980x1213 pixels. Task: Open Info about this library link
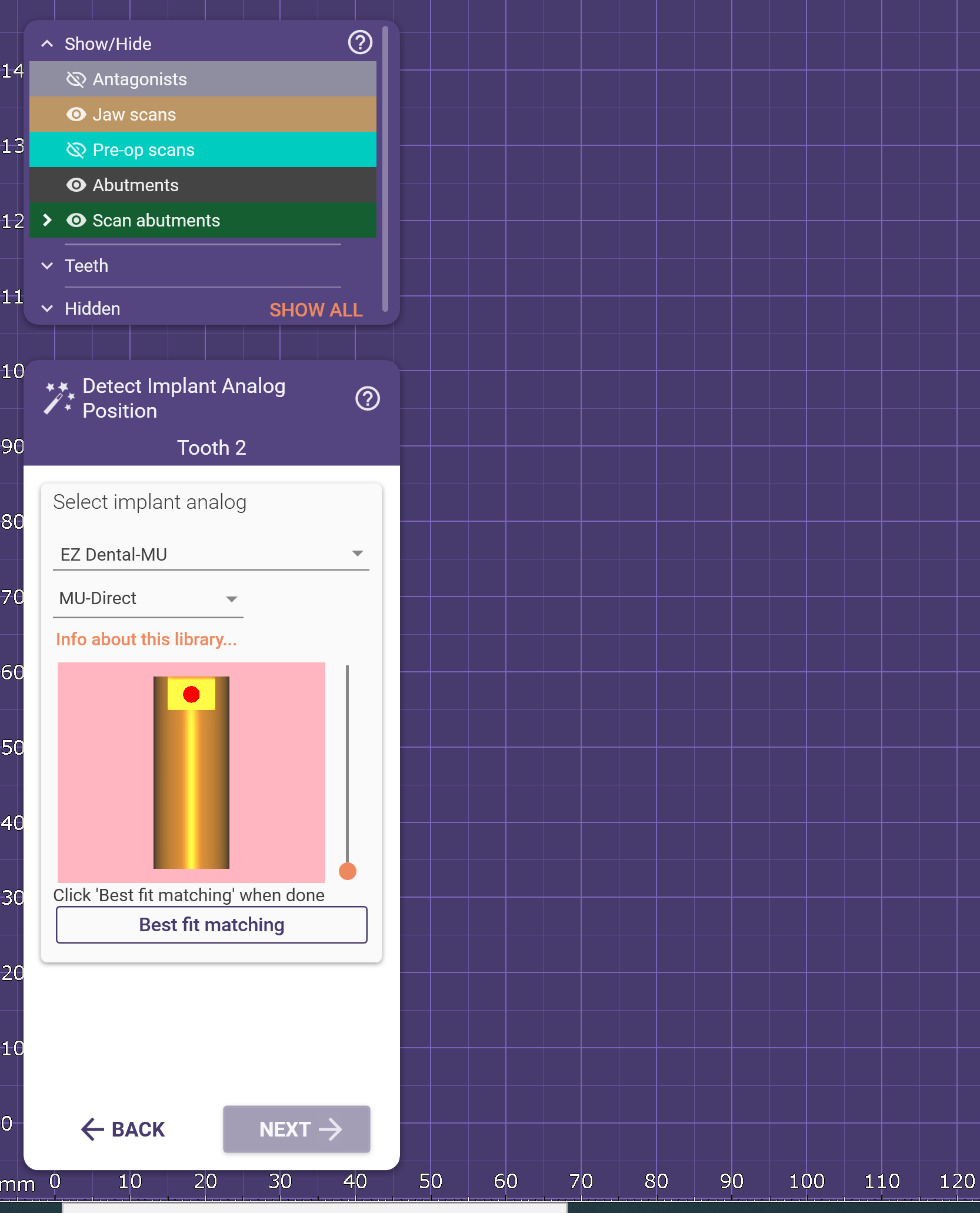(146, 639)
